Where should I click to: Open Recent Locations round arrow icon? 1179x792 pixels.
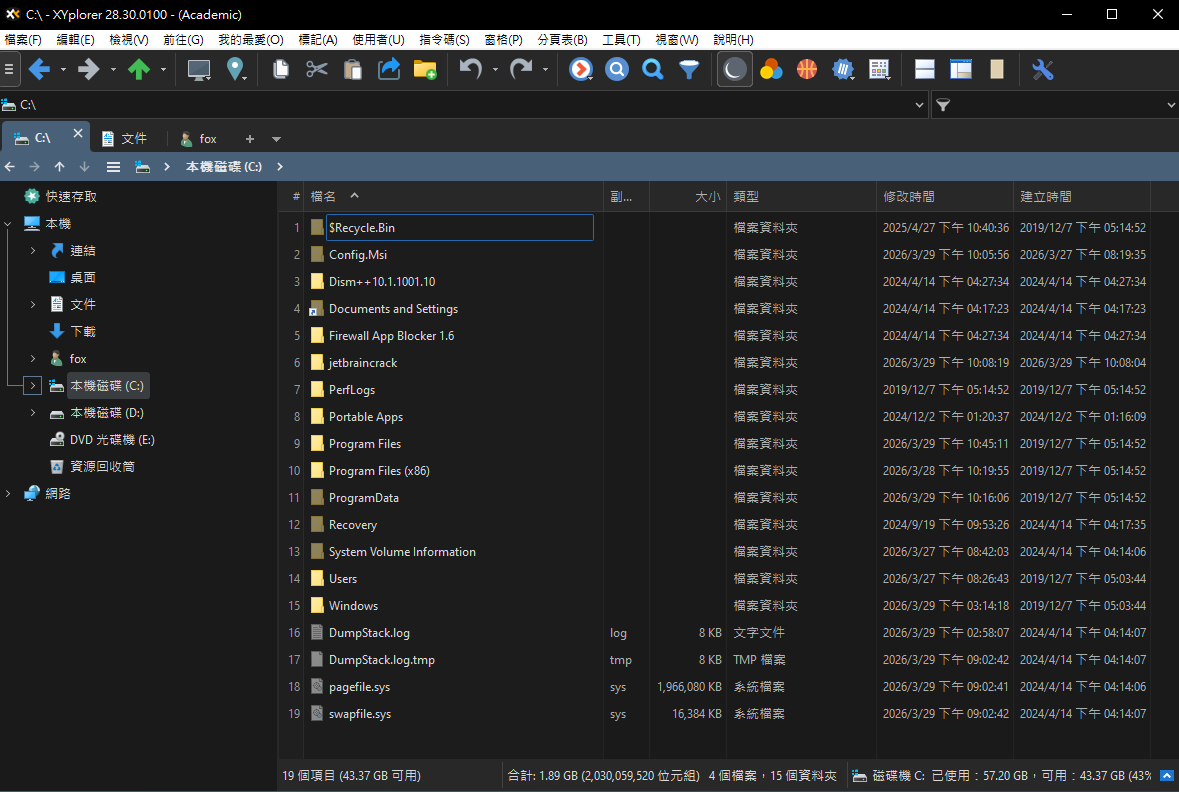coord(580,70)
